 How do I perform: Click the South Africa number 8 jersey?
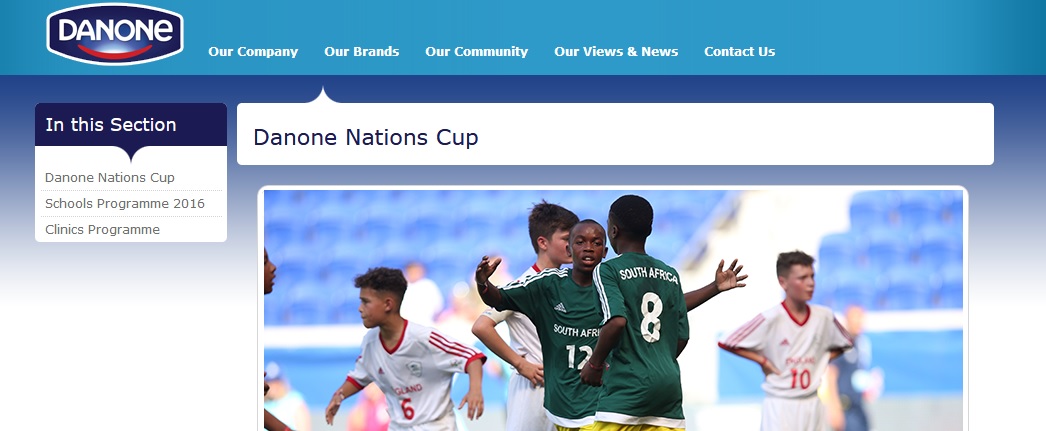point(640,334)
